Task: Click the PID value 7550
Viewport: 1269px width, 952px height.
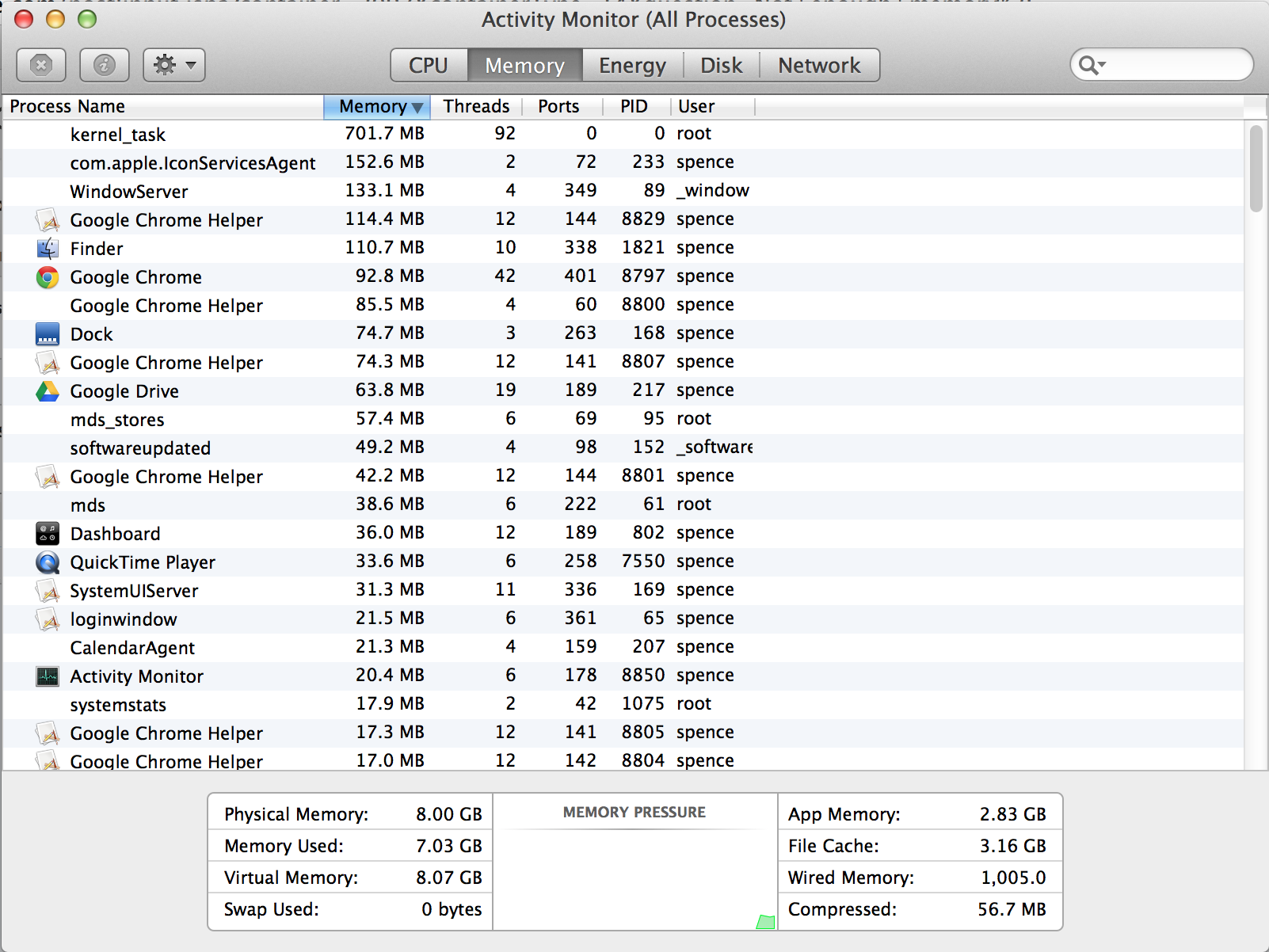Action: point(643,561)
